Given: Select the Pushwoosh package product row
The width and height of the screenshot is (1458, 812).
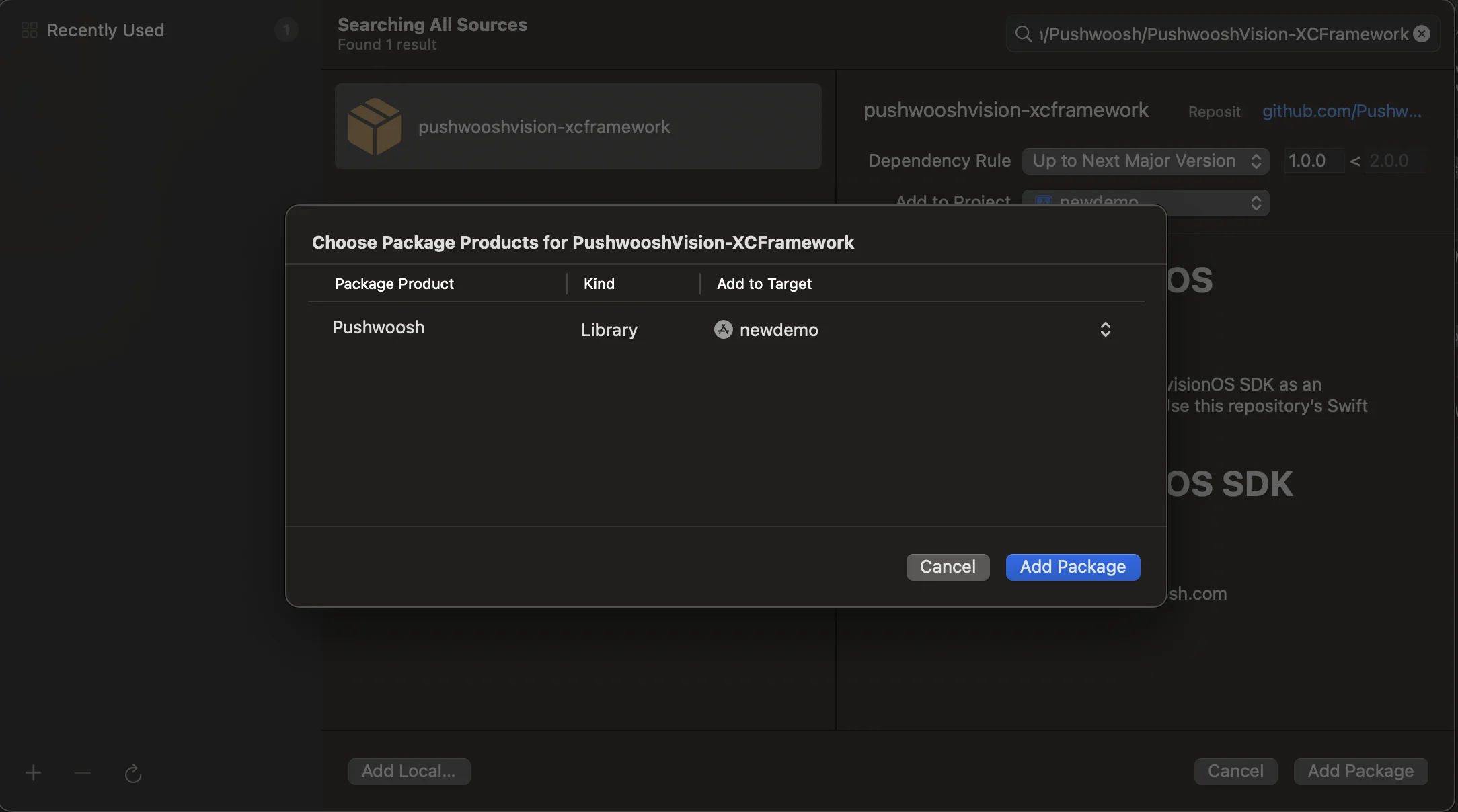Looking at the screenshot, I should click(x=378, y=328).
